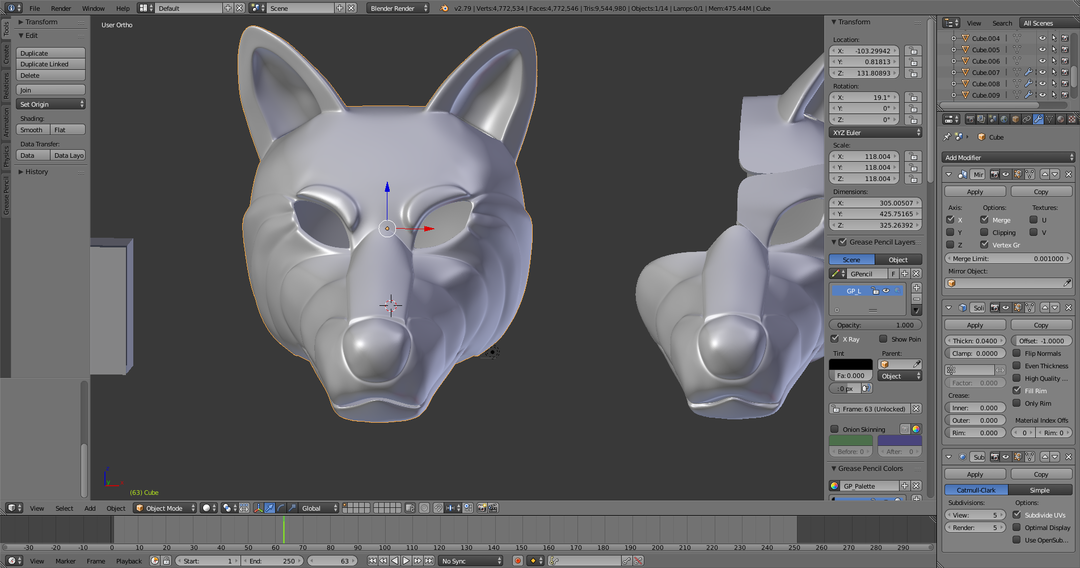Click the play animation button in timeline
Screen dimensions: 1080x568
tap(407, 561)
